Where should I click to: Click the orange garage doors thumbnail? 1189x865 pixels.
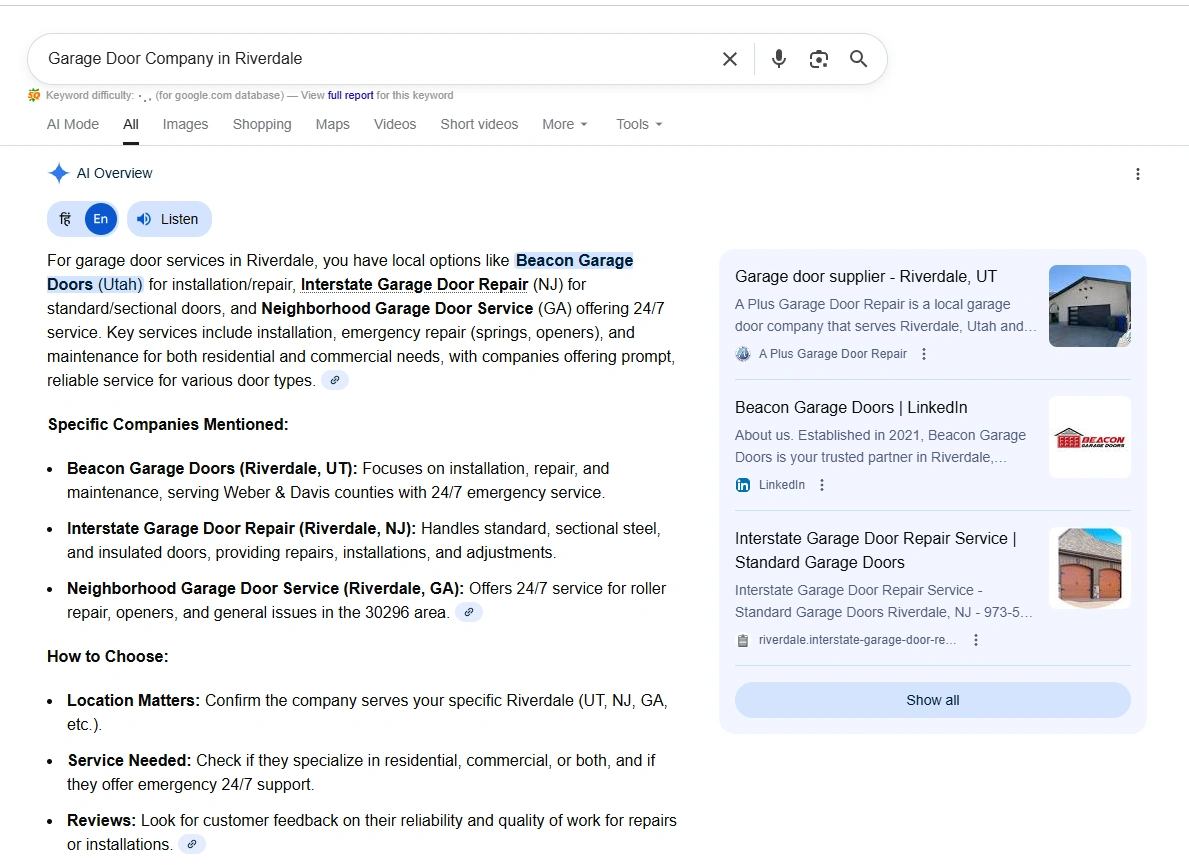click(x=1090, y=569)
